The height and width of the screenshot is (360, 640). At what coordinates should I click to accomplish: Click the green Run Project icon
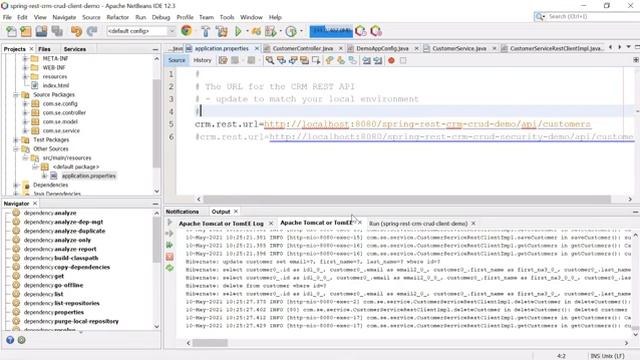click(238, 31)
